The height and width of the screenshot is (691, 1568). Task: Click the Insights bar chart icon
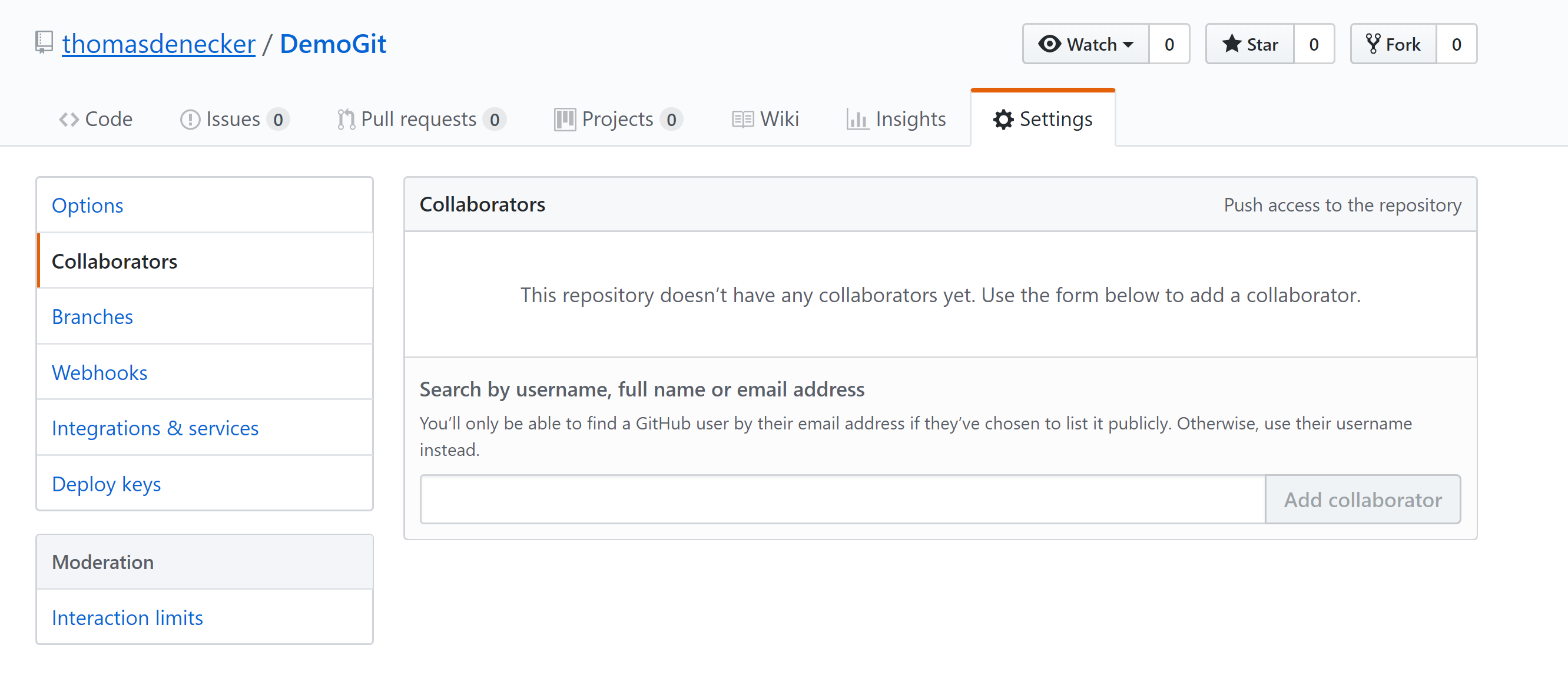click(x=857, y=120)
